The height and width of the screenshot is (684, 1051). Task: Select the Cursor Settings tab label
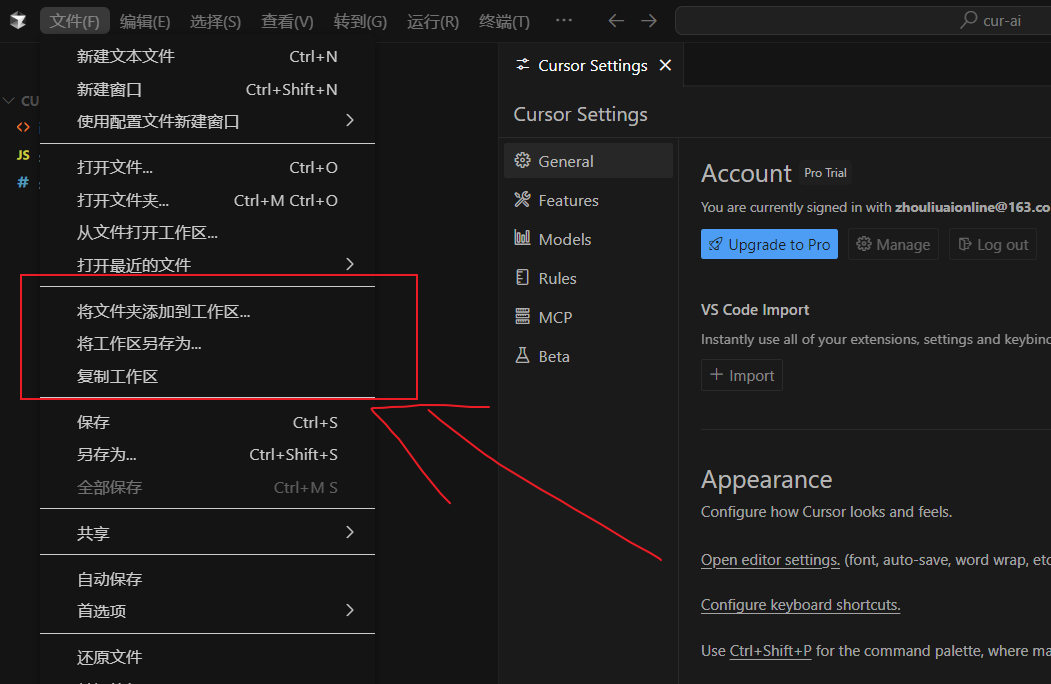(x=593, y=66)
